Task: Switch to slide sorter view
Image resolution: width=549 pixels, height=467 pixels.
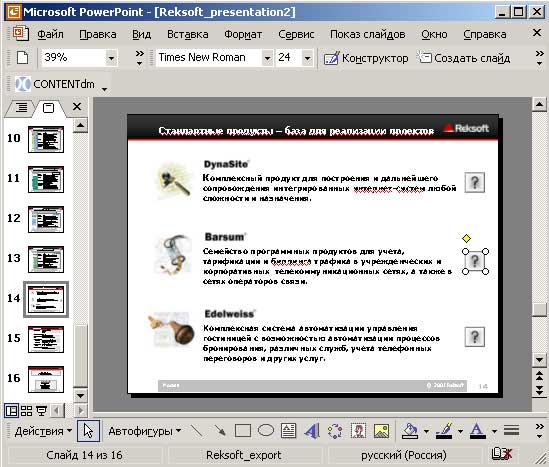Action: coord(26,410)
